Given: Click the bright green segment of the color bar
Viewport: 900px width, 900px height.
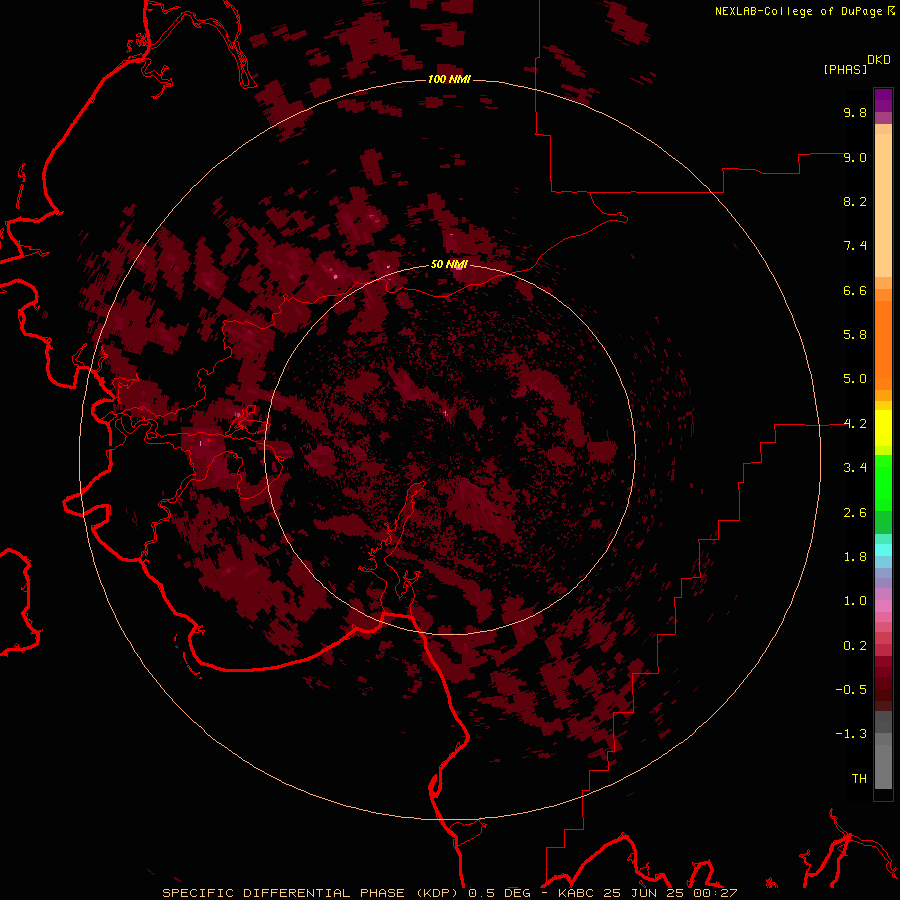Looking at the screenshot, I should (x=883, y=483).
